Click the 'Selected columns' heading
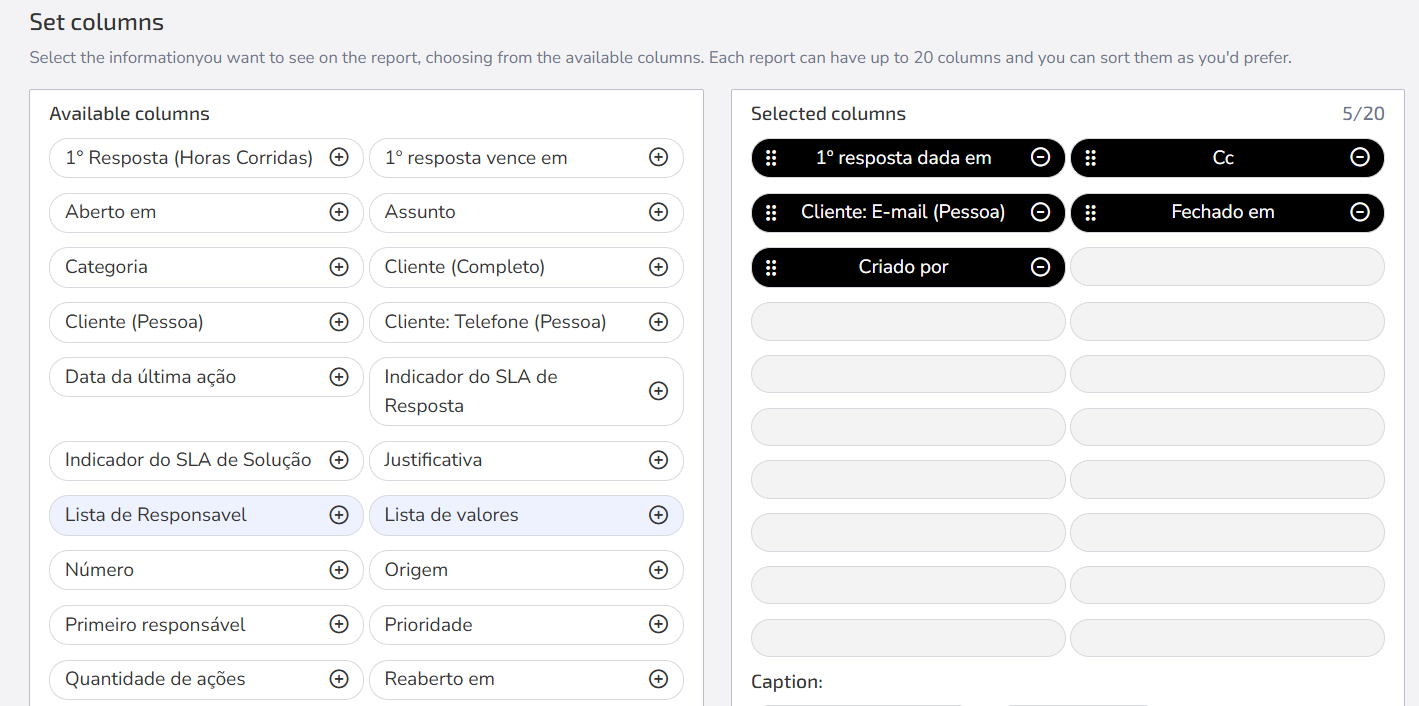1419x706 pixels. pos(828,114)
